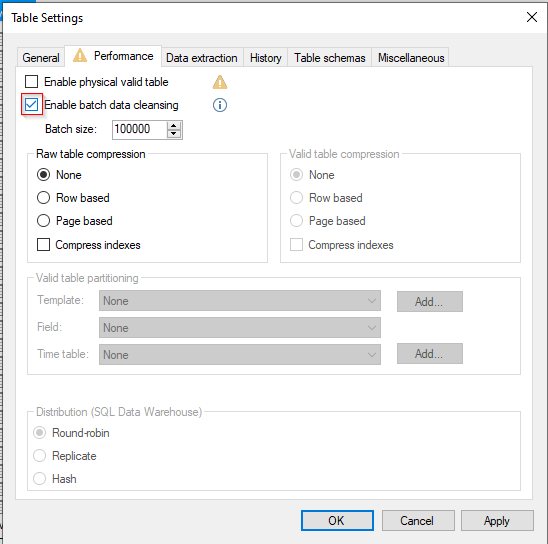Open the Time table dropdown
Screen dimensions: 548x544
pyautogui.click(x=240, y=355)
